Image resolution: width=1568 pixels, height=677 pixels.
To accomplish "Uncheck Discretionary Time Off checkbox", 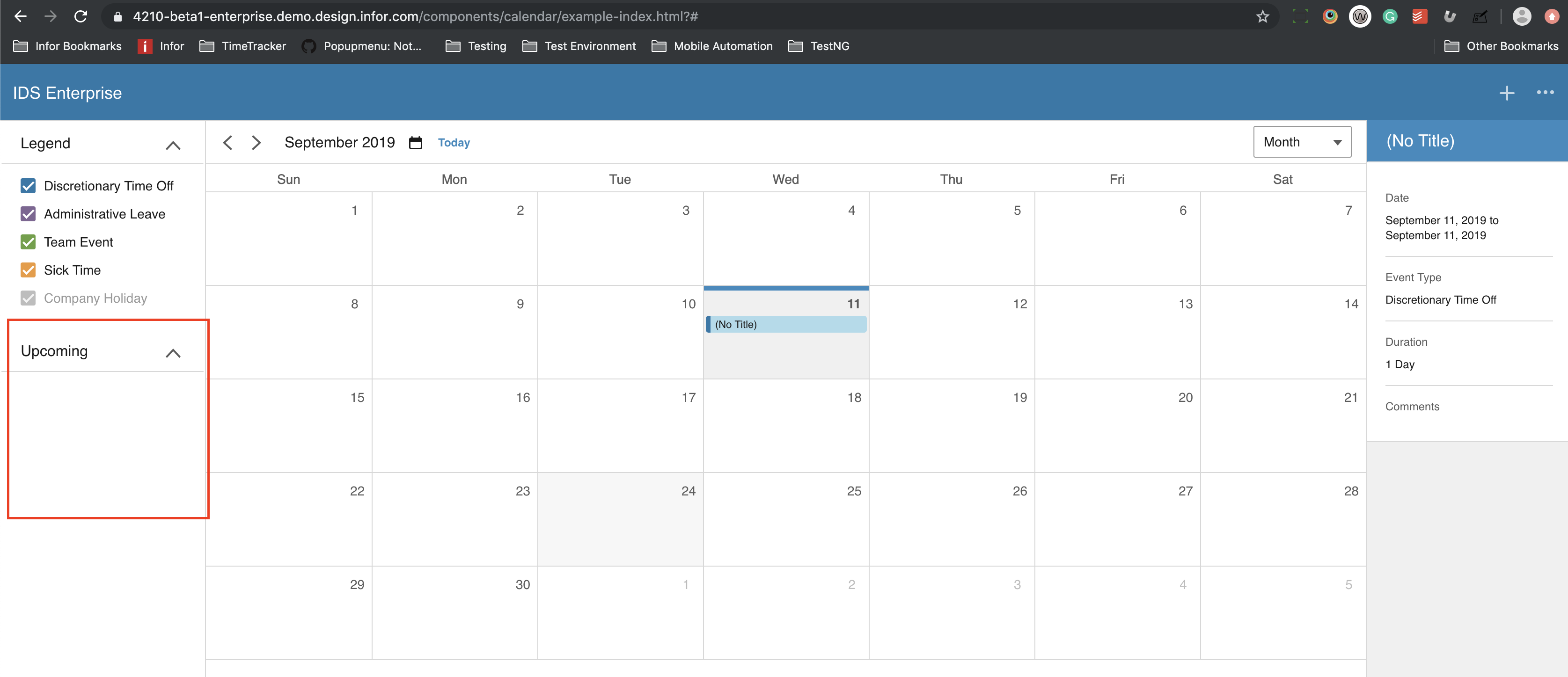I will [x=28, y=186].
